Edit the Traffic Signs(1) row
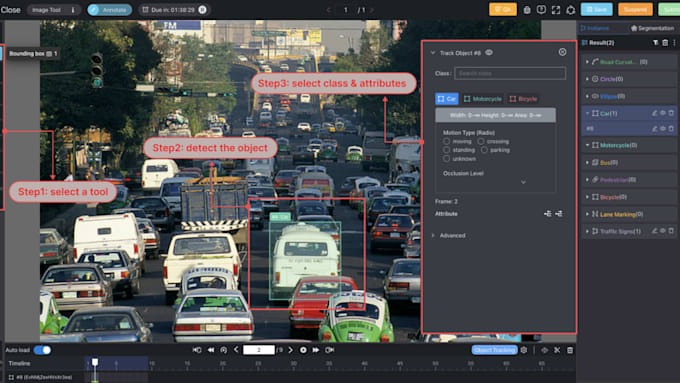The width and height of the screenshot is (680, 383). click(655, 231)
